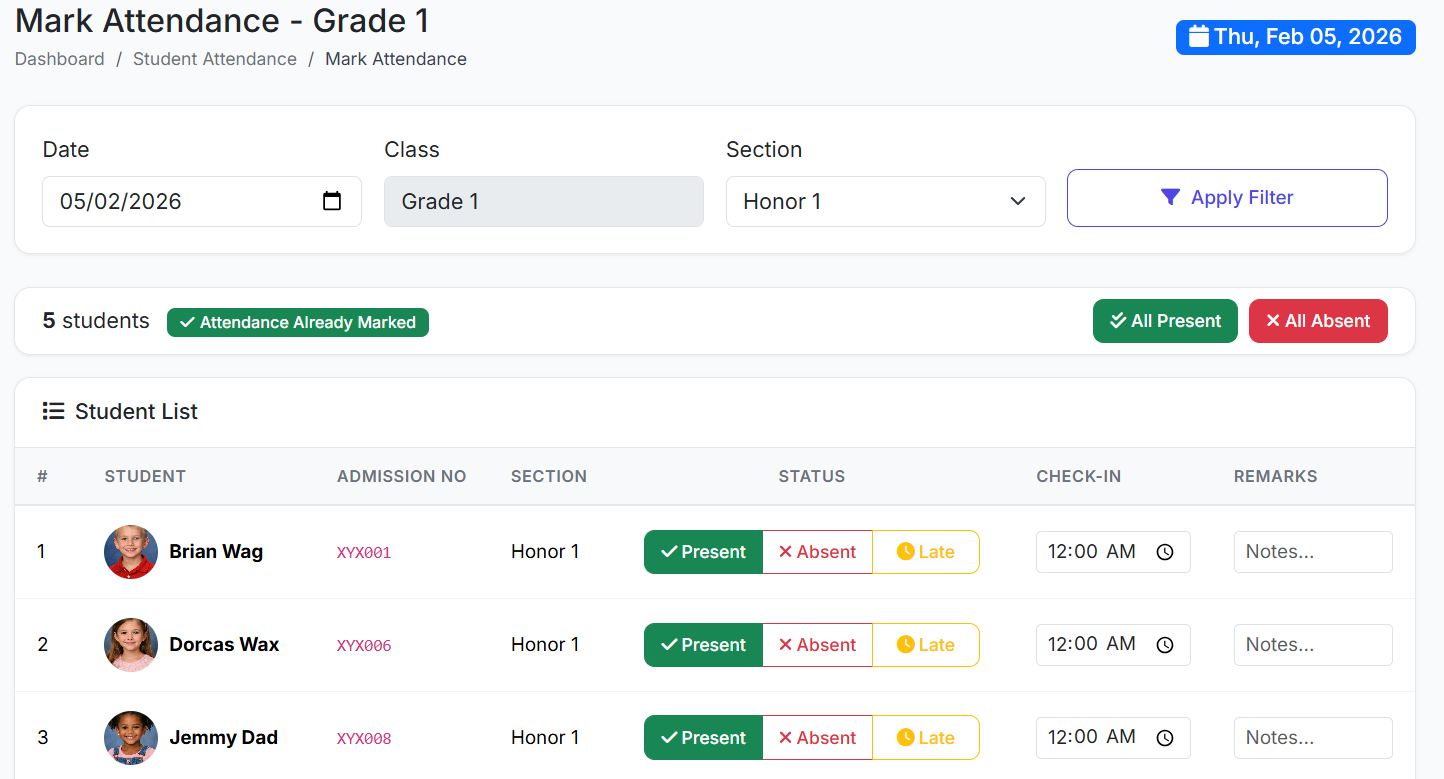Click the calendar icon in the date badge
Viewport: 1444px width, 779px height.
pos(1198,37)
